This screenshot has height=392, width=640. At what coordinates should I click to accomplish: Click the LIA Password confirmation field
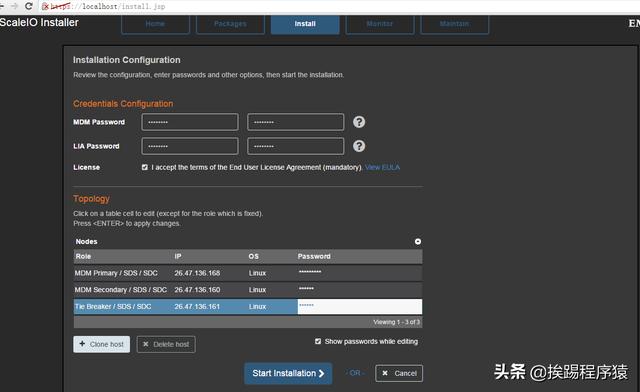pyautogui.click(x=296, y=146)
